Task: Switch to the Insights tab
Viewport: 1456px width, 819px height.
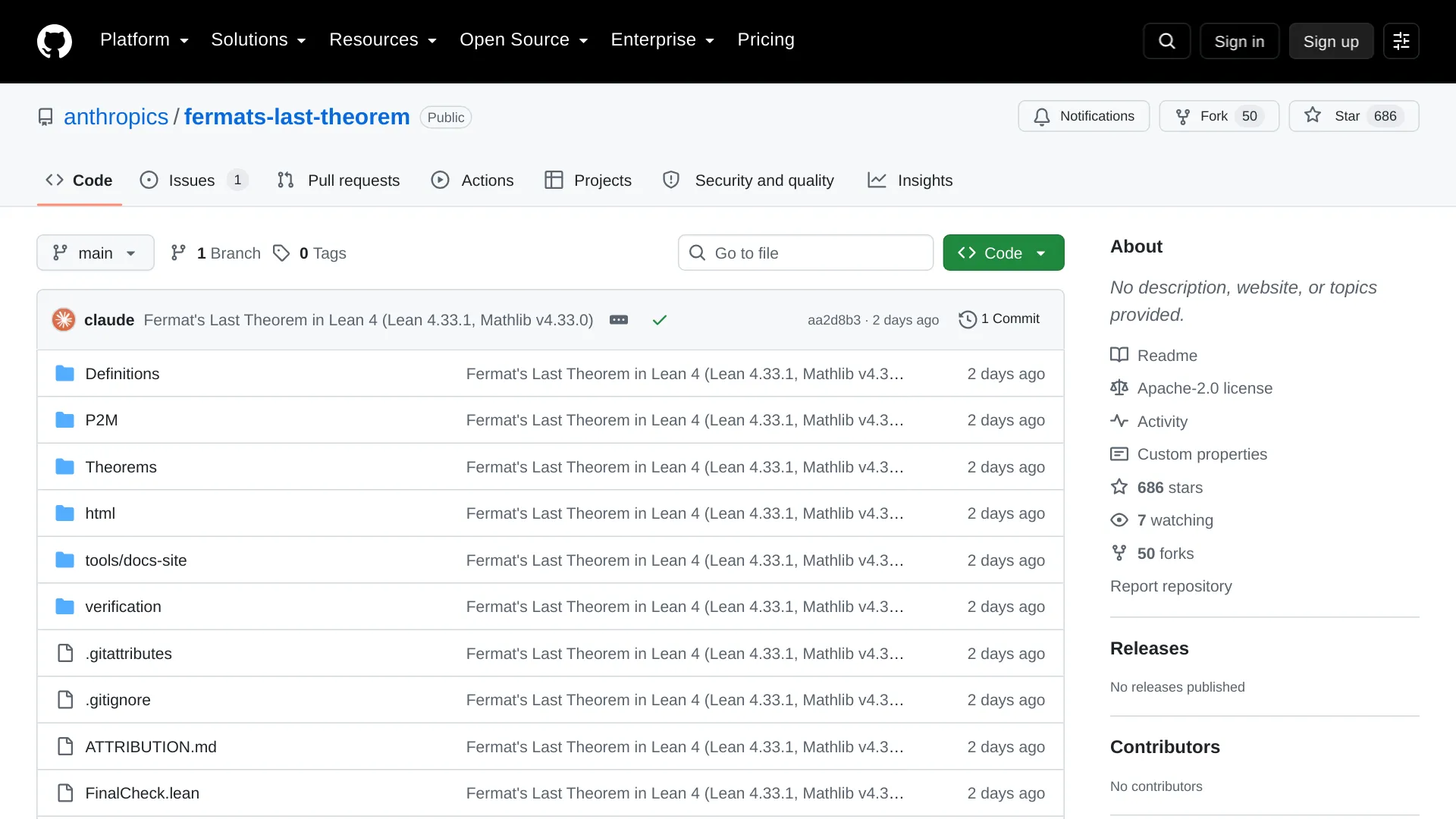Action: [x=910, y=180]
